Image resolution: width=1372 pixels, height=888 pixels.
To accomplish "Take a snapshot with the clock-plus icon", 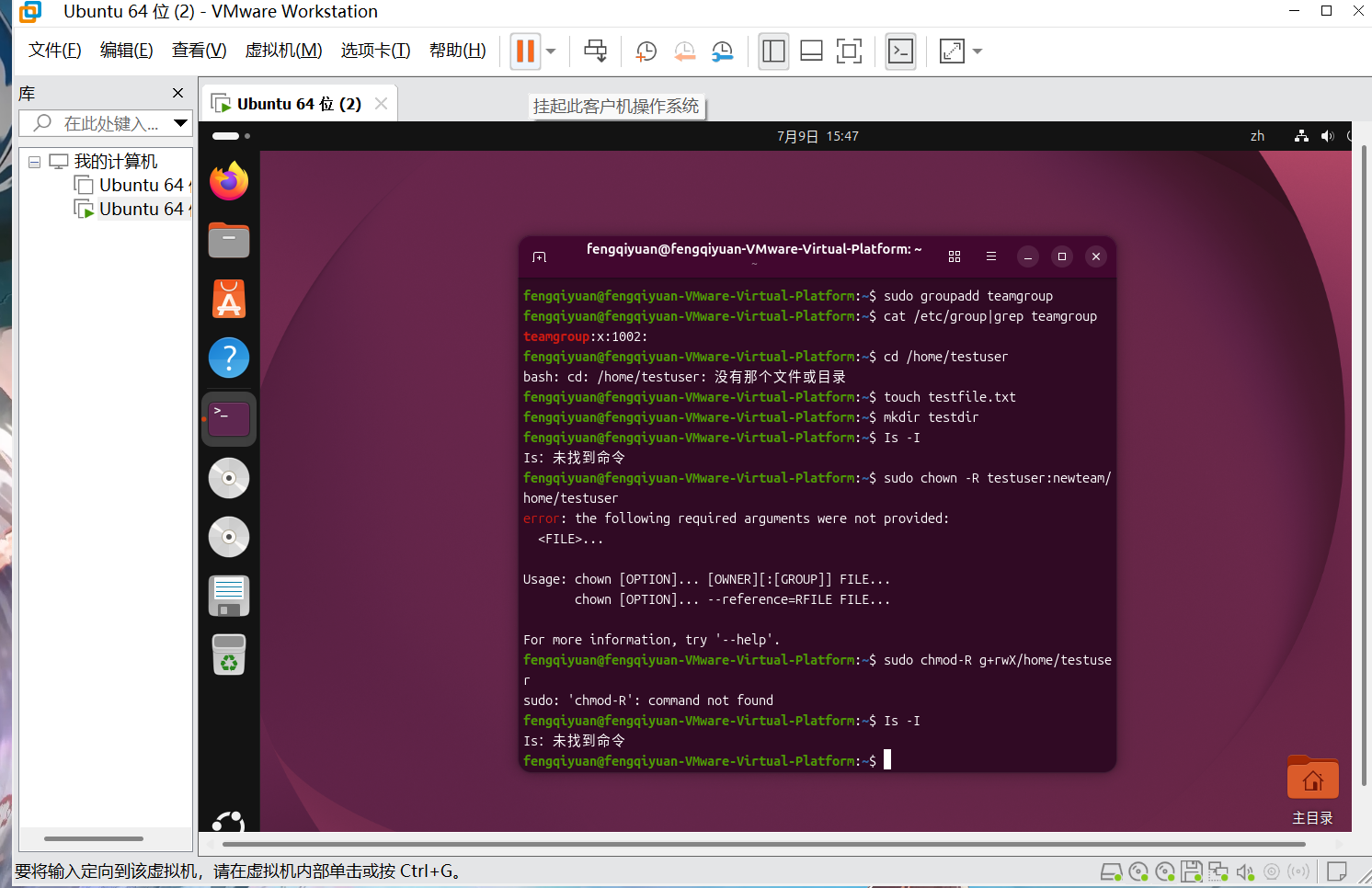I will (x=646, y=51).
